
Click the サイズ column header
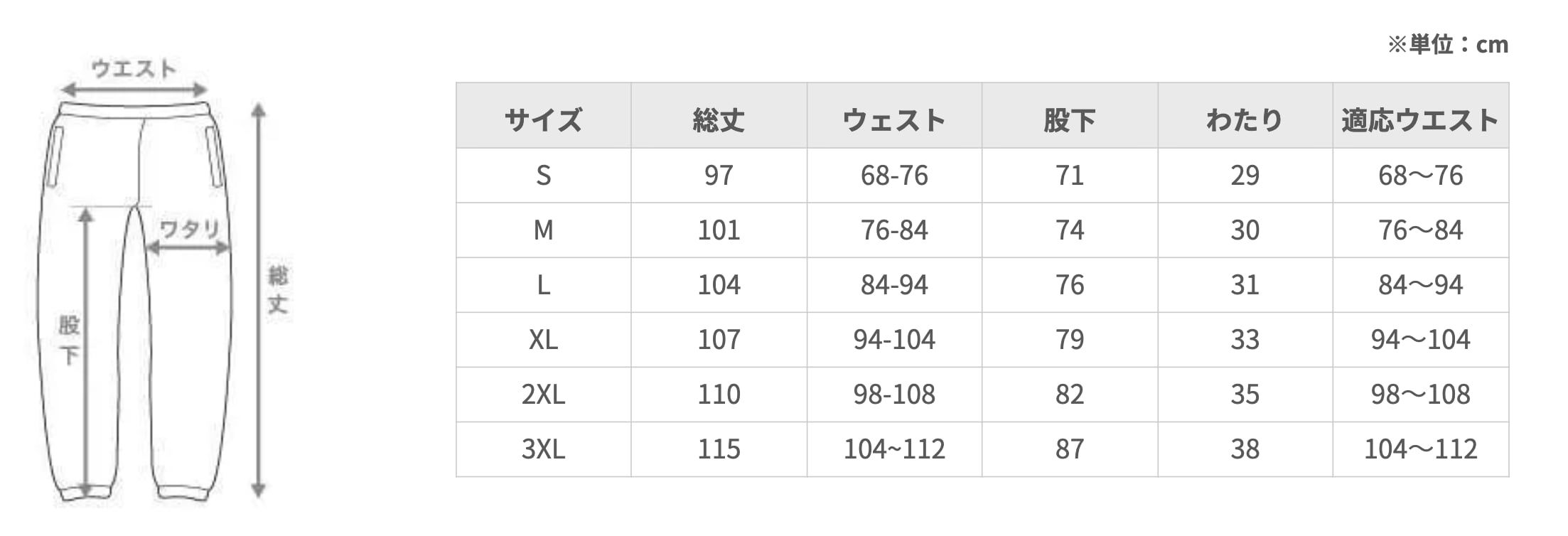(543, 119)
